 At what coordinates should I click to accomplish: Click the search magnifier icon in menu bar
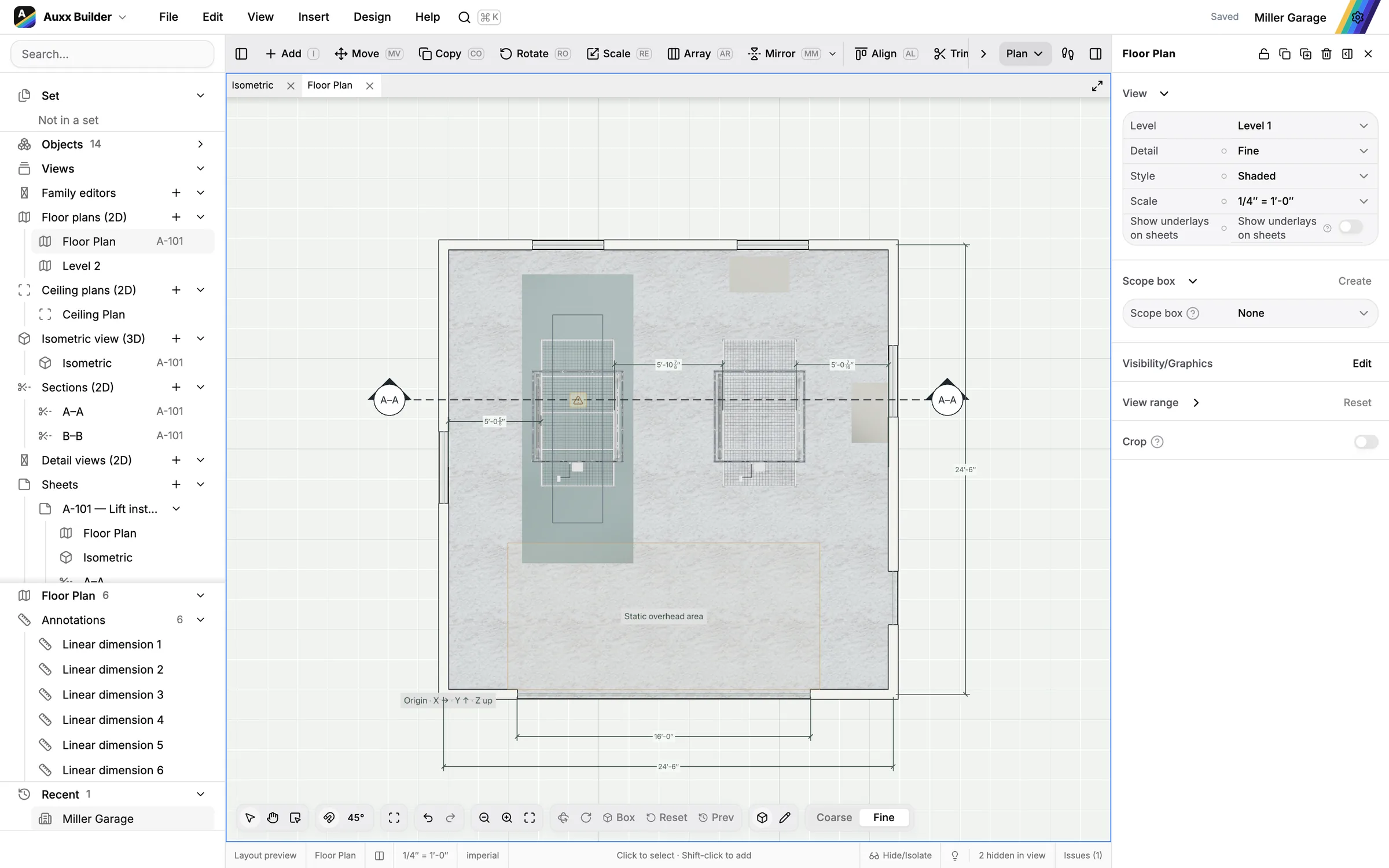464,17
